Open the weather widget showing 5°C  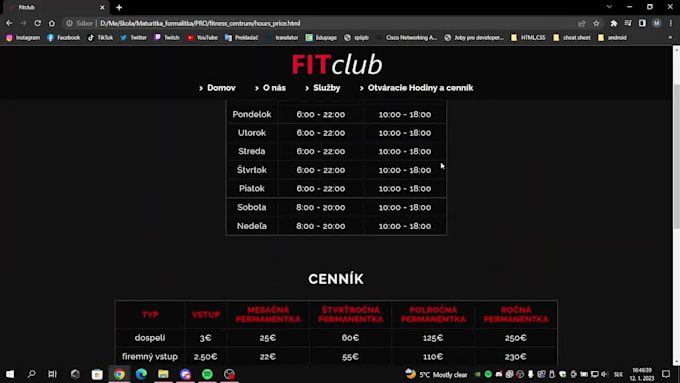(436, 374)
